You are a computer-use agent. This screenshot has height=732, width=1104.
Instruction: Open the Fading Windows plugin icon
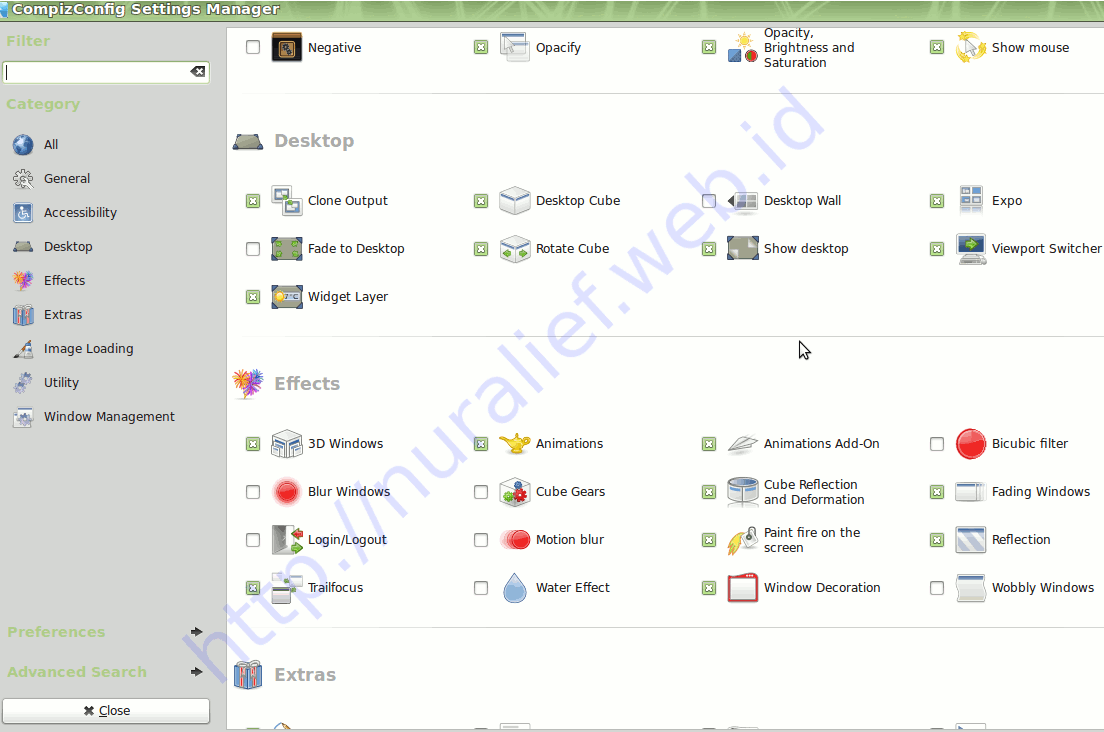click(x=971, y=491)
